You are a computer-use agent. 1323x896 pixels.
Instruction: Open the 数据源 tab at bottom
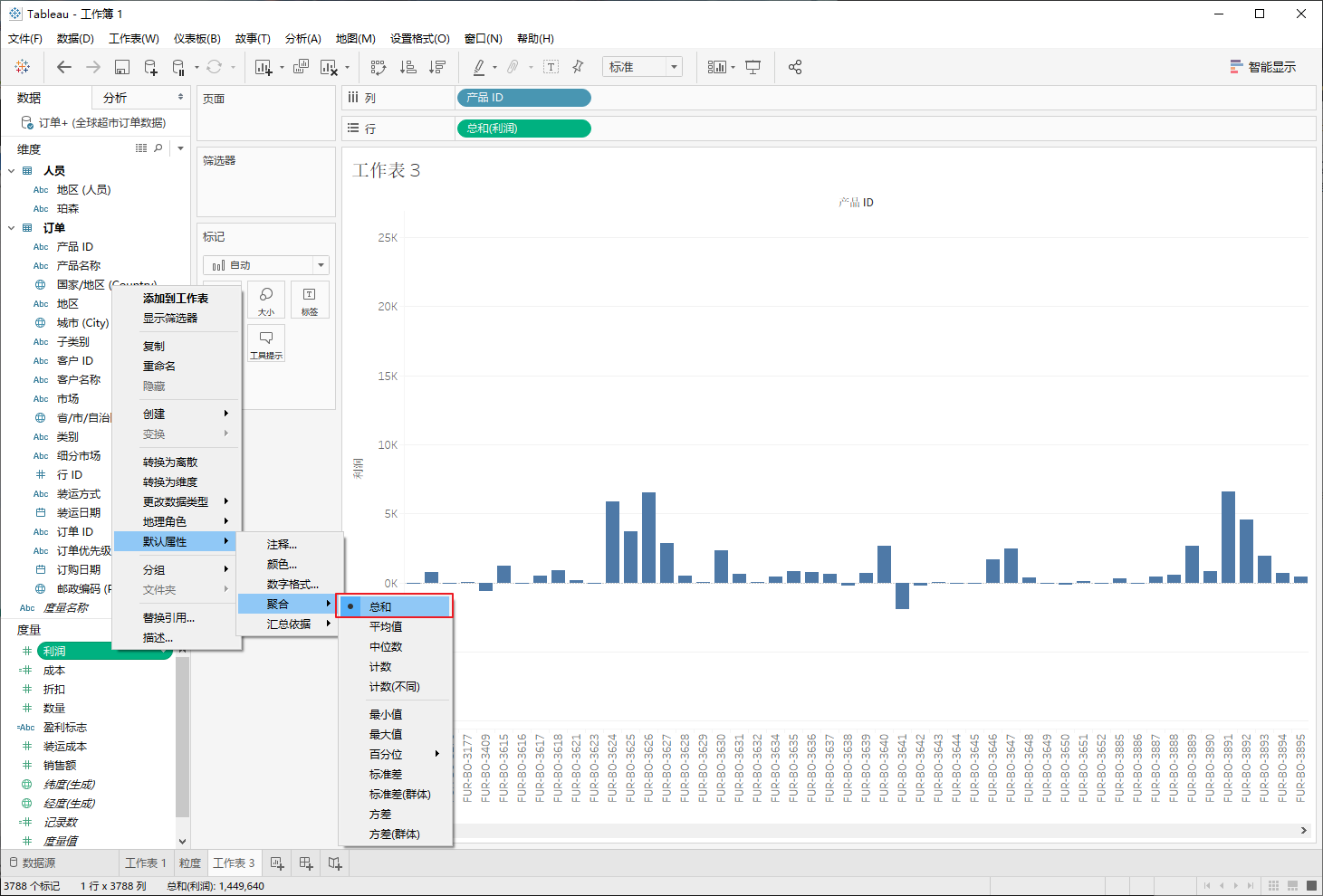[32, 863]
